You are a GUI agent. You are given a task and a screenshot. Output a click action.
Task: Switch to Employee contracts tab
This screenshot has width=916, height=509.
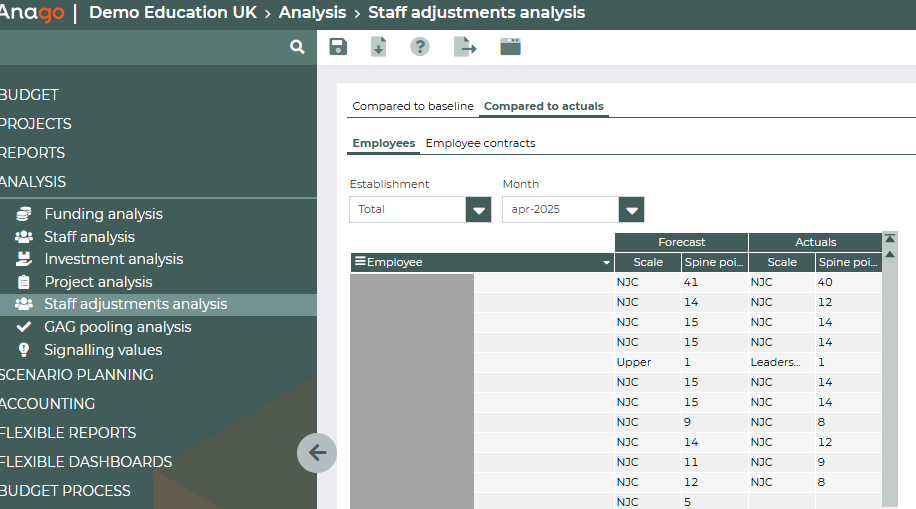pyautogui.click(x=480, y=143)
